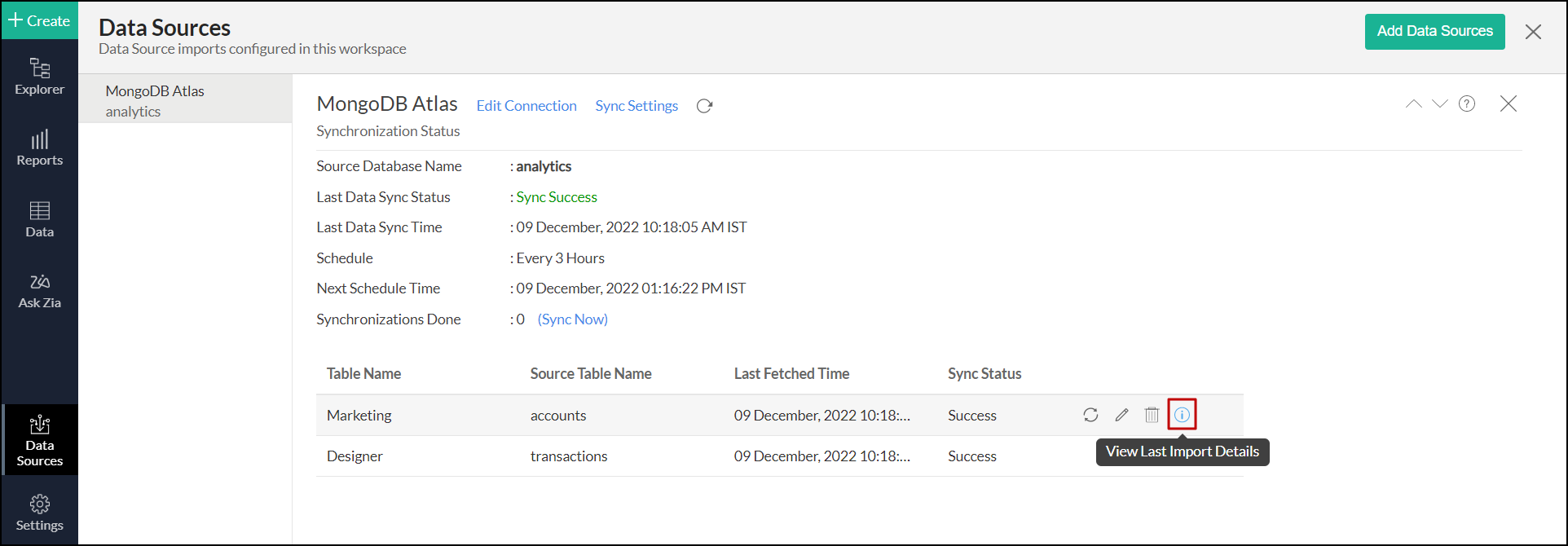
Task: Go to Reports in the sidebar
Action: point(39,148)
